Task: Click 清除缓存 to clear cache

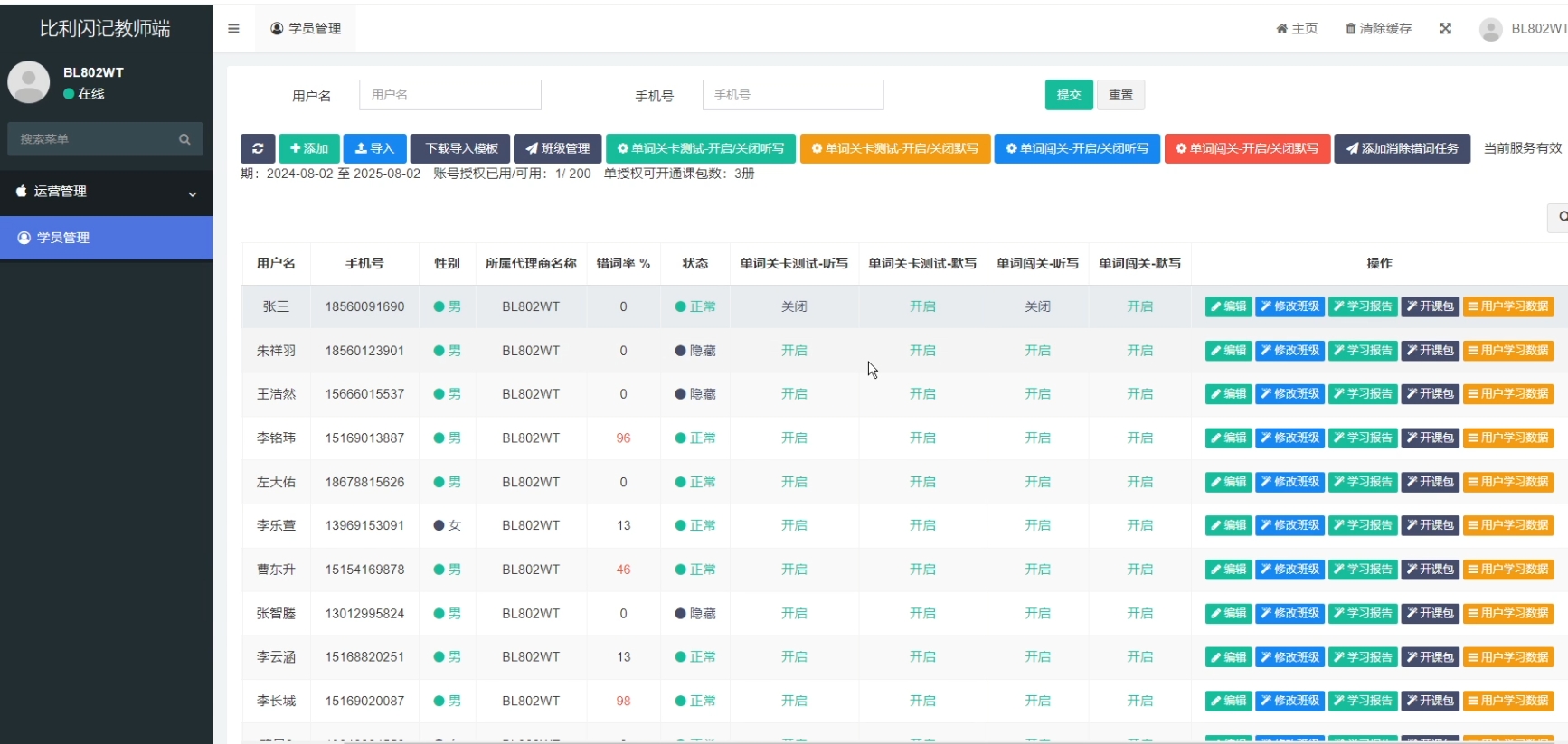Action: (x=1378, y=28)
